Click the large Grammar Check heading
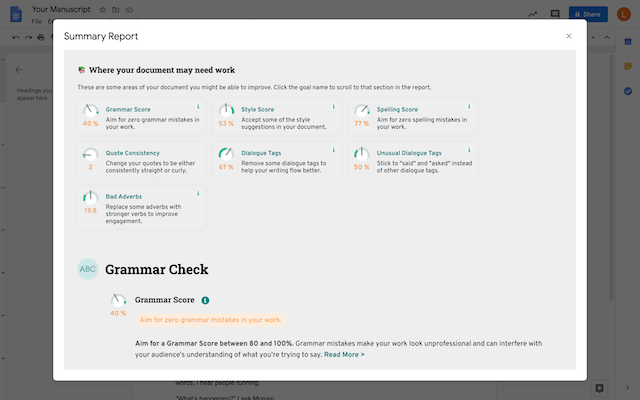 [157, 269]
